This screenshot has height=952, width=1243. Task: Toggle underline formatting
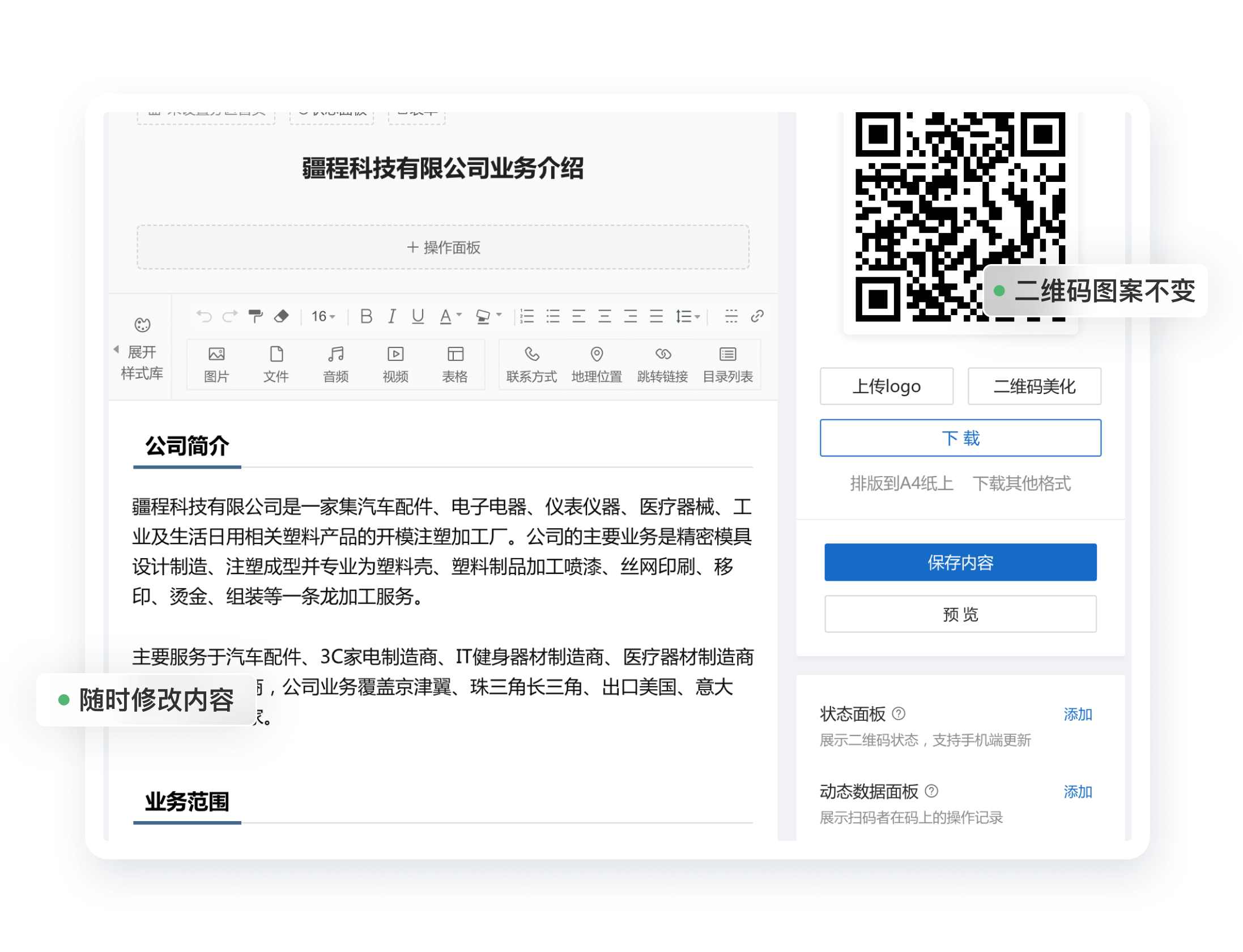[x=418, y=316]
